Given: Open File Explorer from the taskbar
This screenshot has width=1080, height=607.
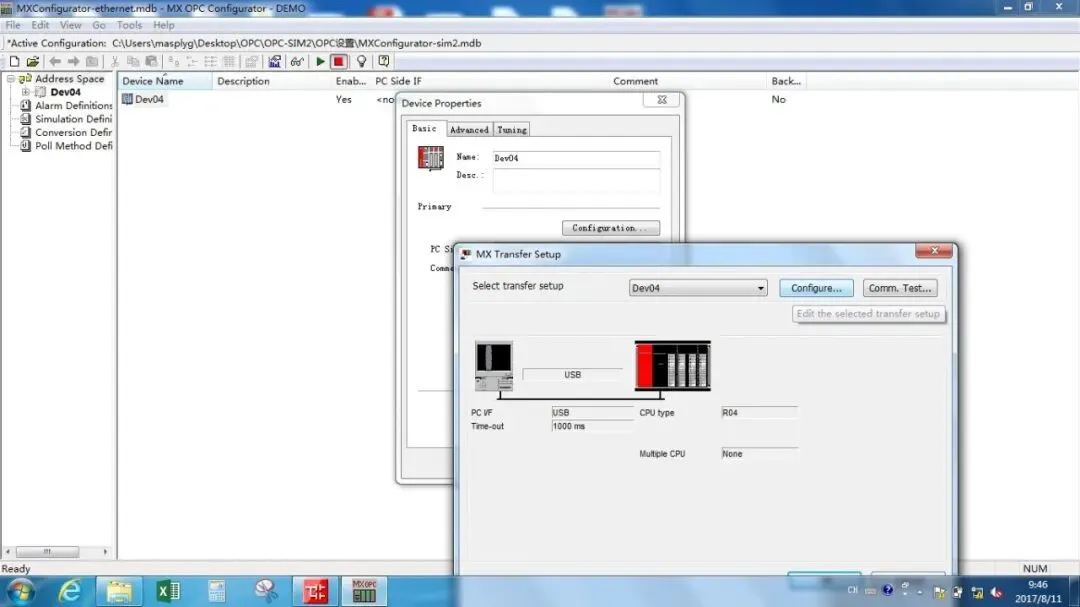Looking at the screenshot, I should (x=118, y=591).
